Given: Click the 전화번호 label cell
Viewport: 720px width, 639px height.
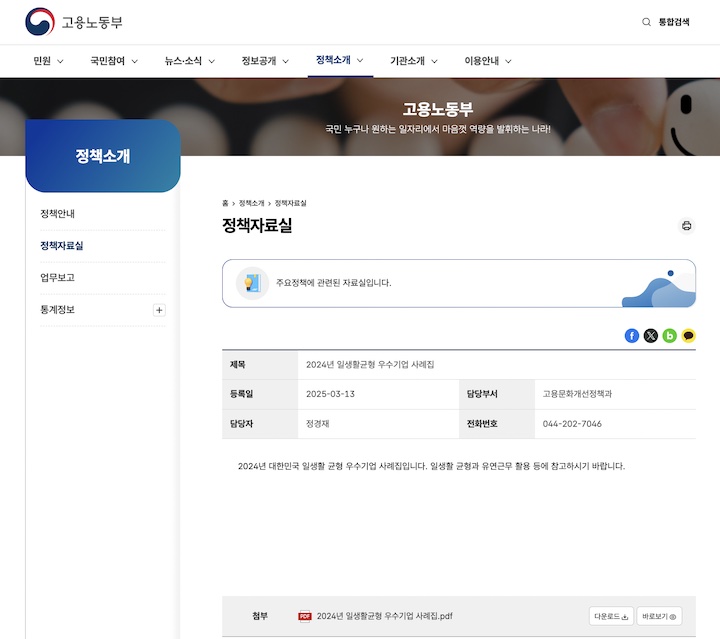Looking at the screenshot, I should coord(497,424).
